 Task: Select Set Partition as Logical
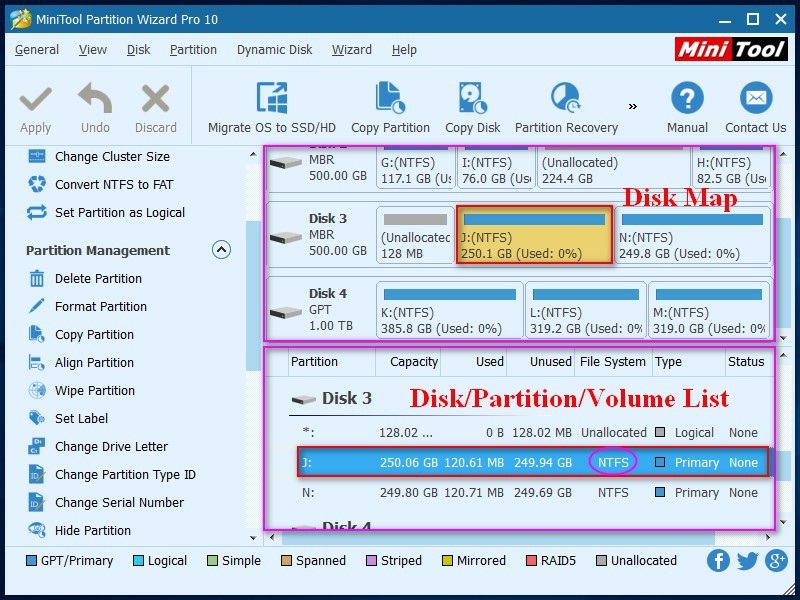(106, 213)
